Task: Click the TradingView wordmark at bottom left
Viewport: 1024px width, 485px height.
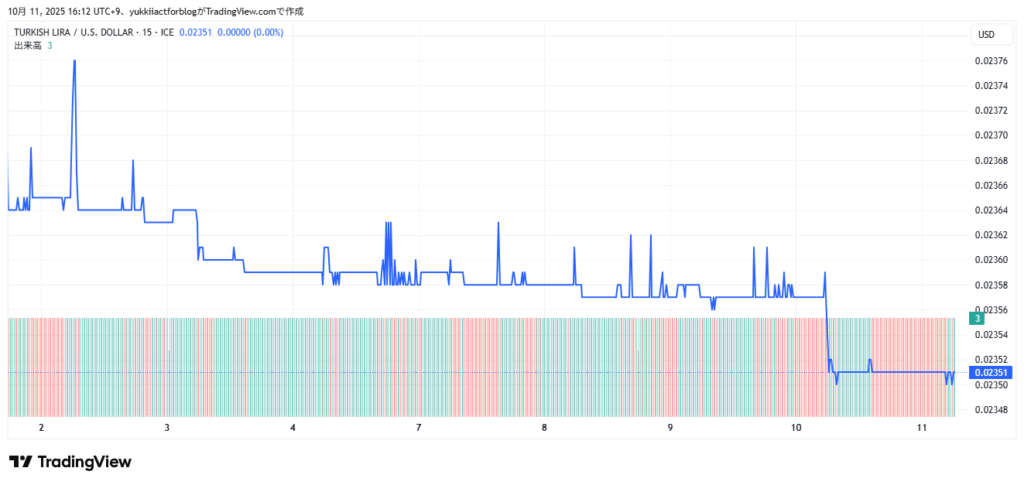Action: pos(84,462)
